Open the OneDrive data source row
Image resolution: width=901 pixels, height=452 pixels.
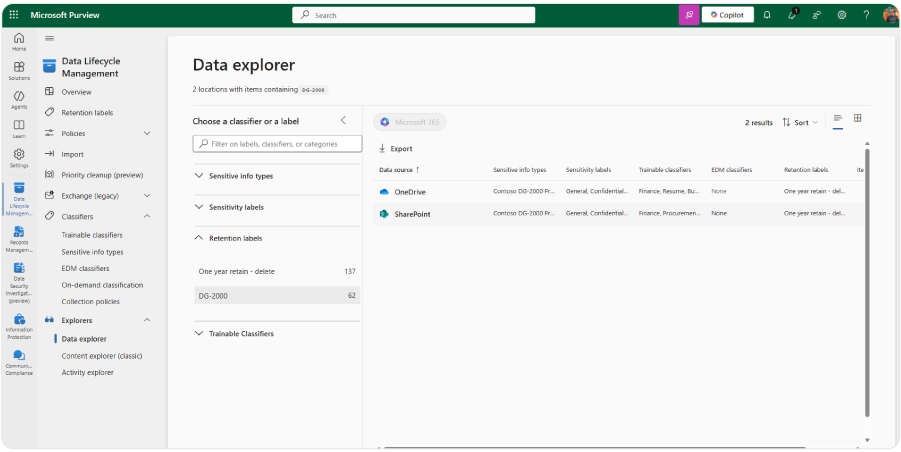point(618,192)
